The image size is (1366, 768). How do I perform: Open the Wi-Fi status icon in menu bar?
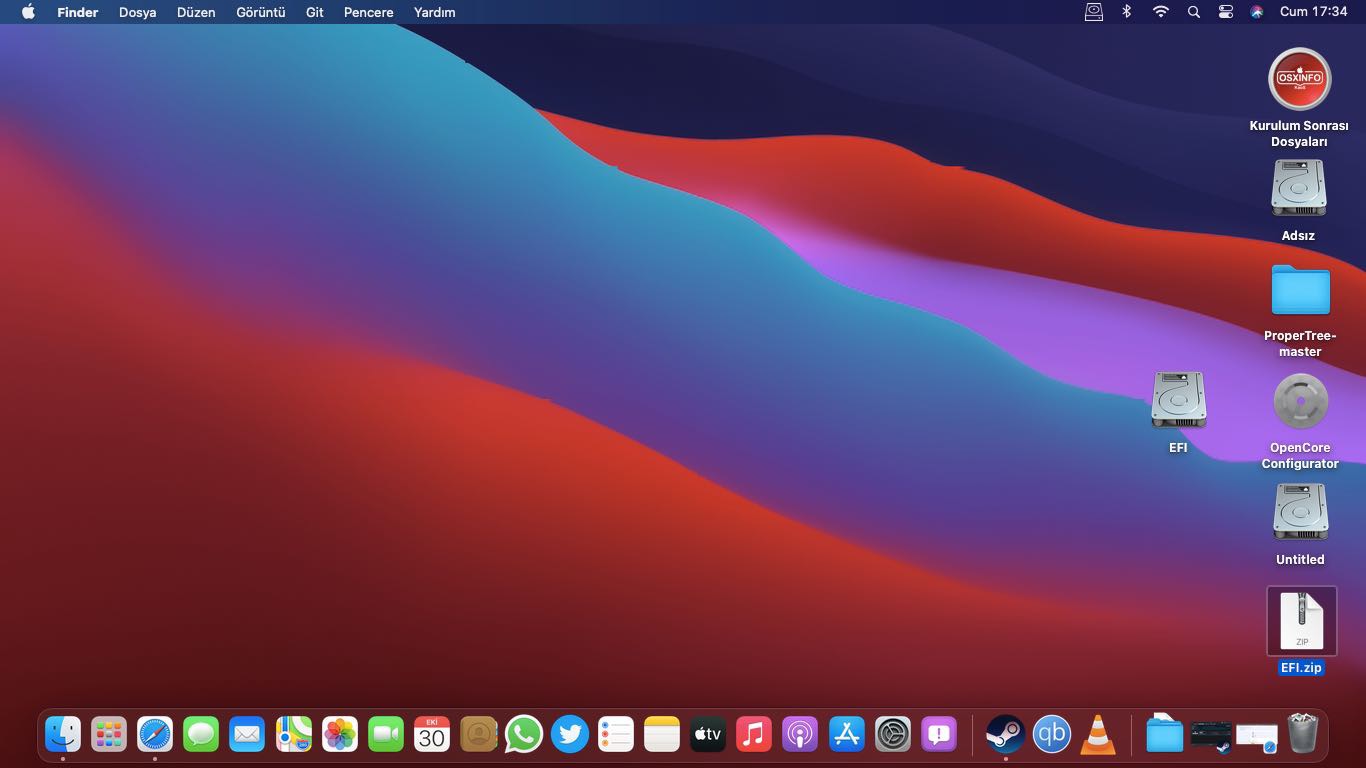click(1159, 12)
